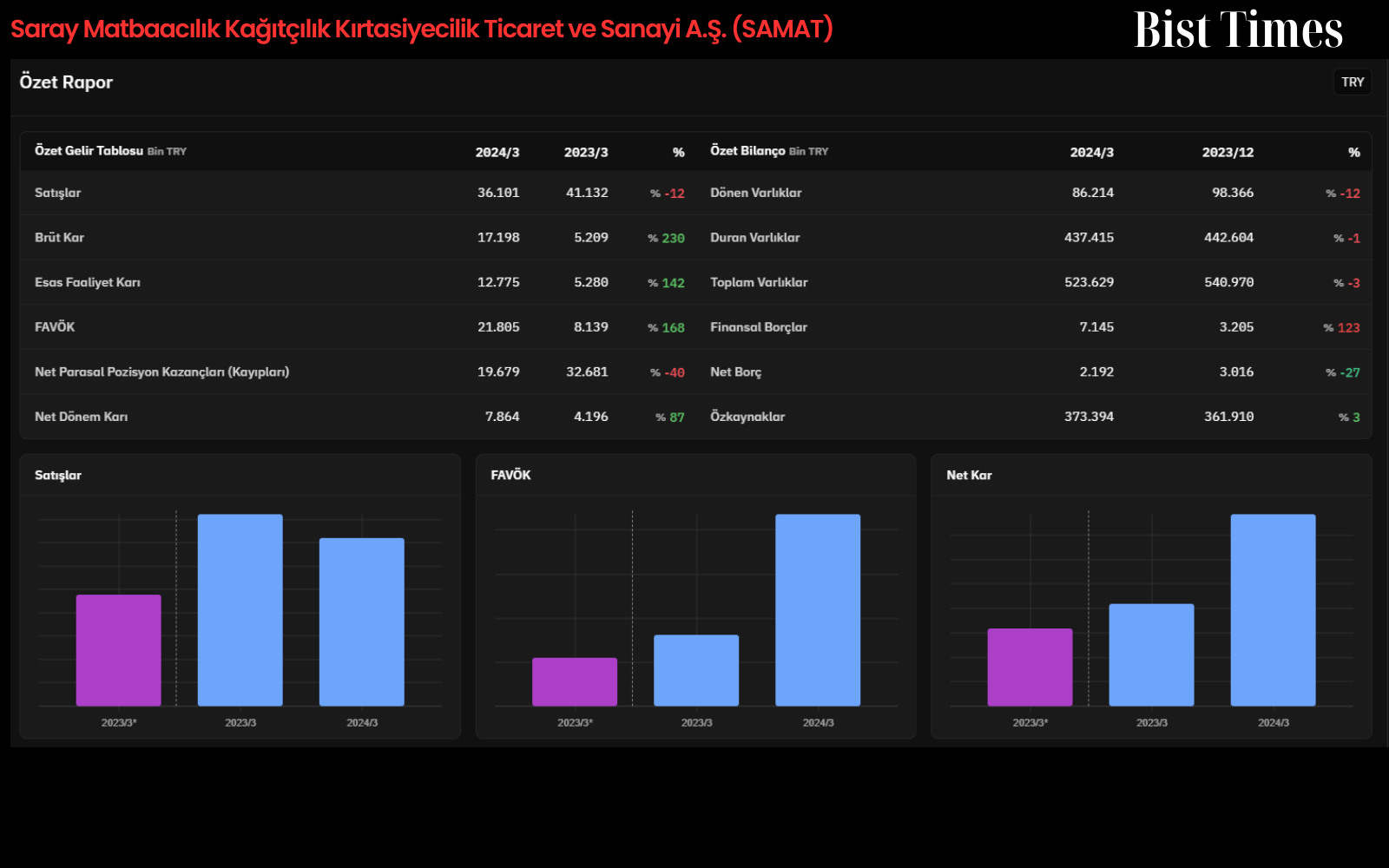Select Net Dönem Karı value 7.864
The width and height of the screenshot is (1389, 868).
(x=502, y=417)
